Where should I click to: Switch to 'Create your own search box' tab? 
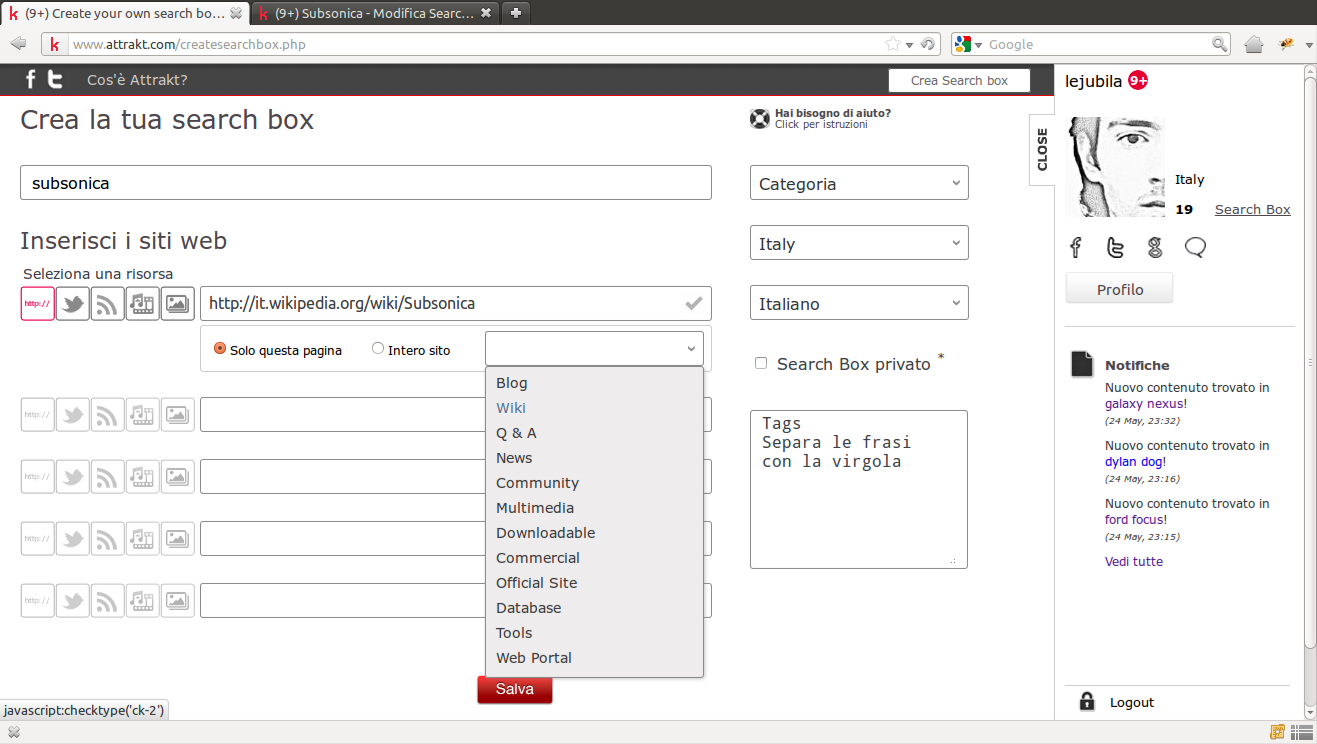click(125, 13)
